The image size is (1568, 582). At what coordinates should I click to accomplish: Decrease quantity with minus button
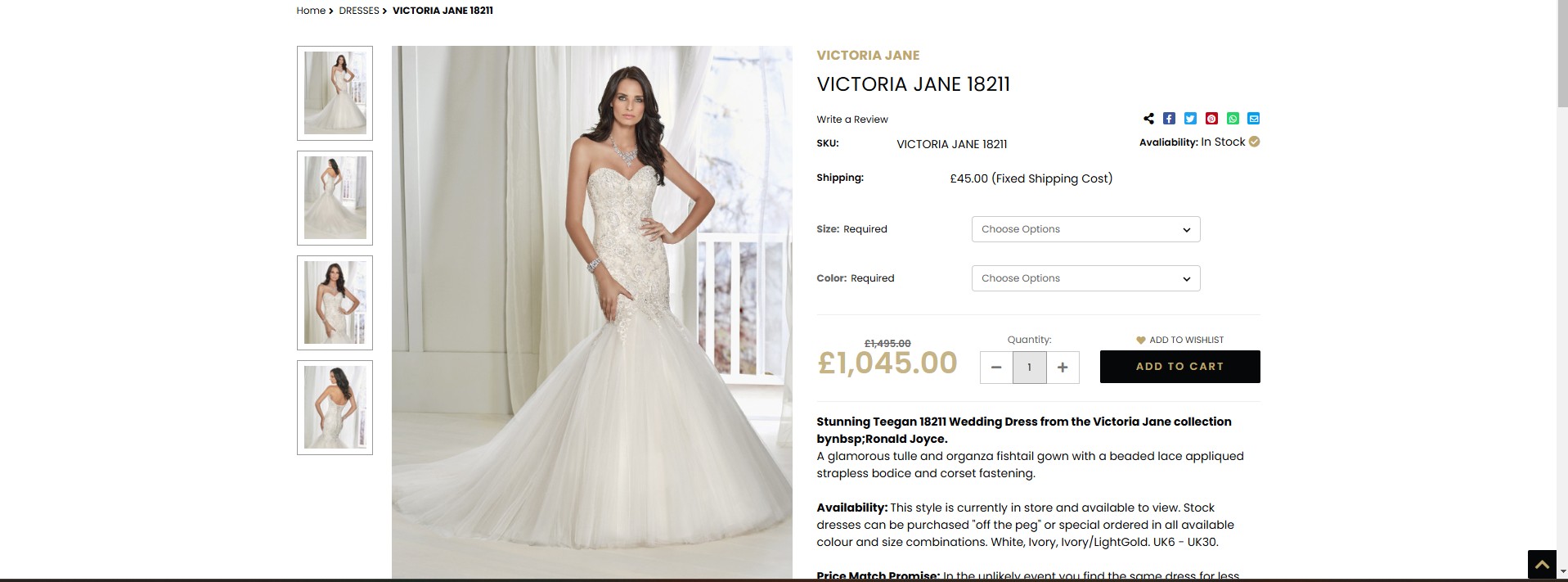click(996, 368)
